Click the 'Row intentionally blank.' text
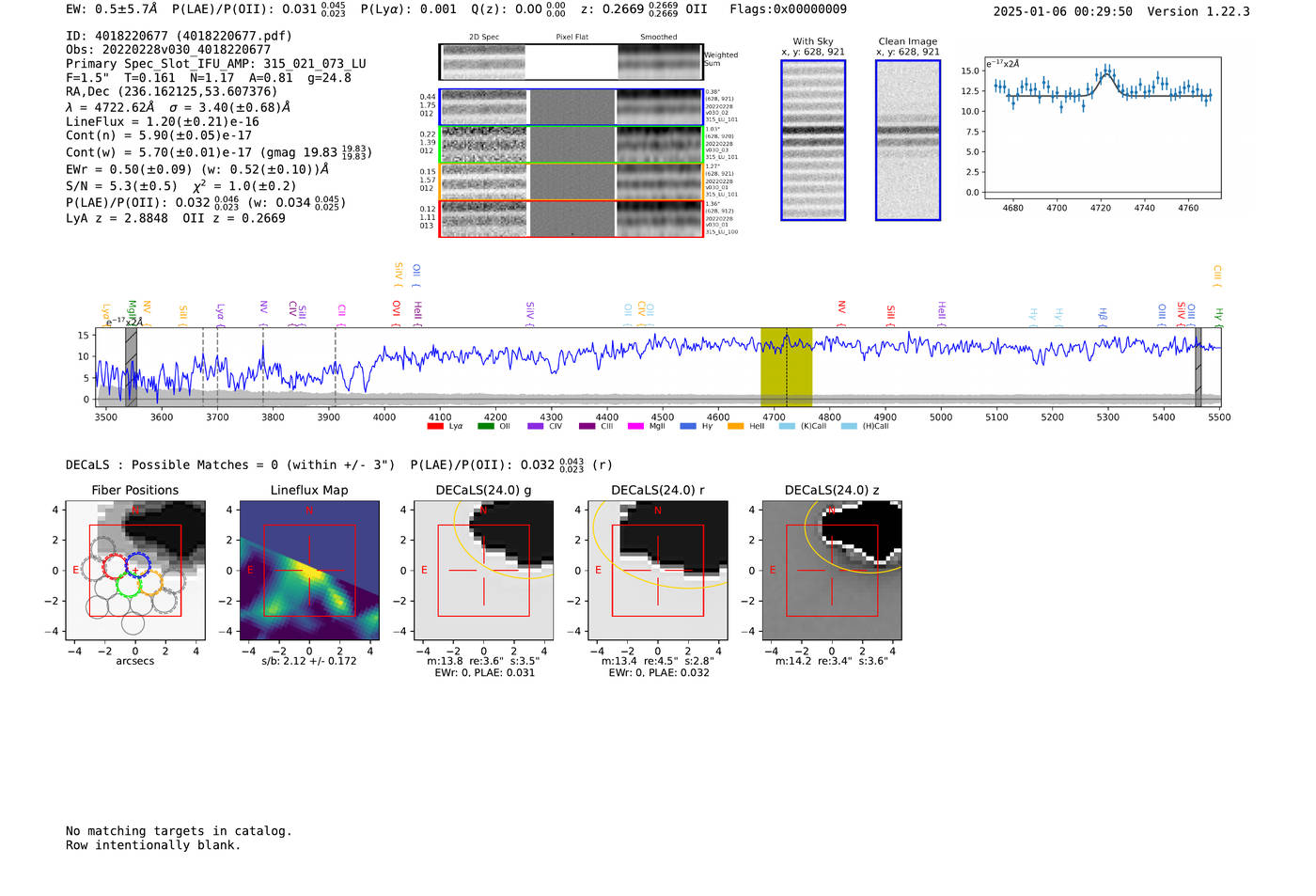 [x=153, y=845]
